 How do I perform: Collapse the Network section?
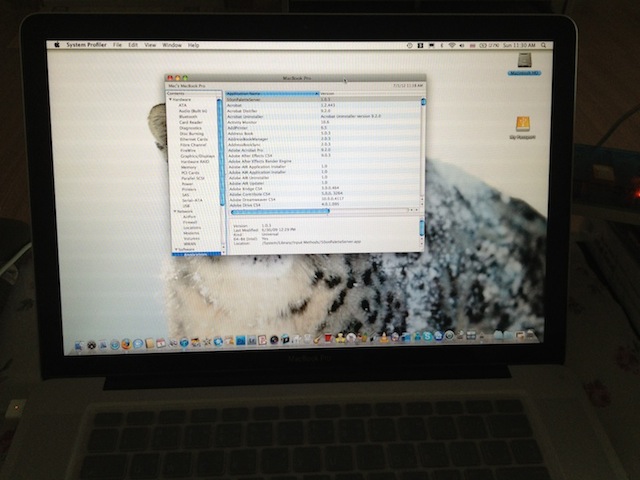(175, 211)
